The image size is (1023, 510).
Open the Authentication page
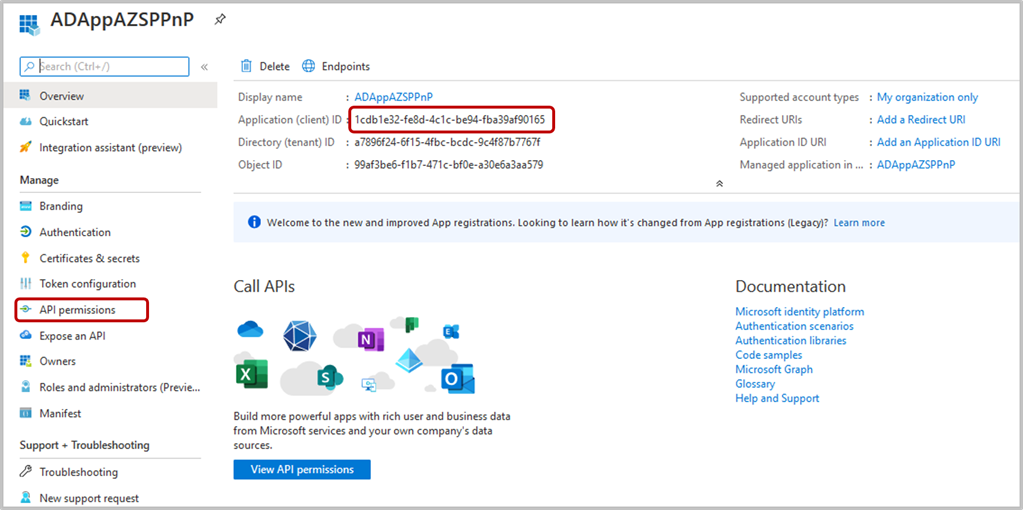pos(75,232)
